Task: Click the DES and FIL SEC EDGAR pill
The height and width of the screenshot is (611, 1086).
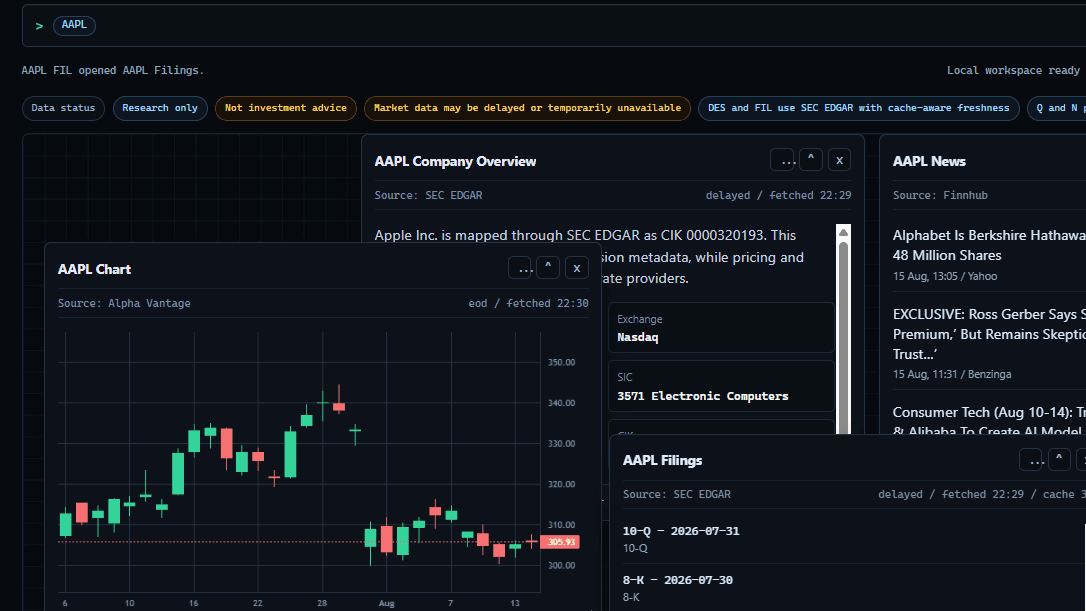Action: point(858,108)
